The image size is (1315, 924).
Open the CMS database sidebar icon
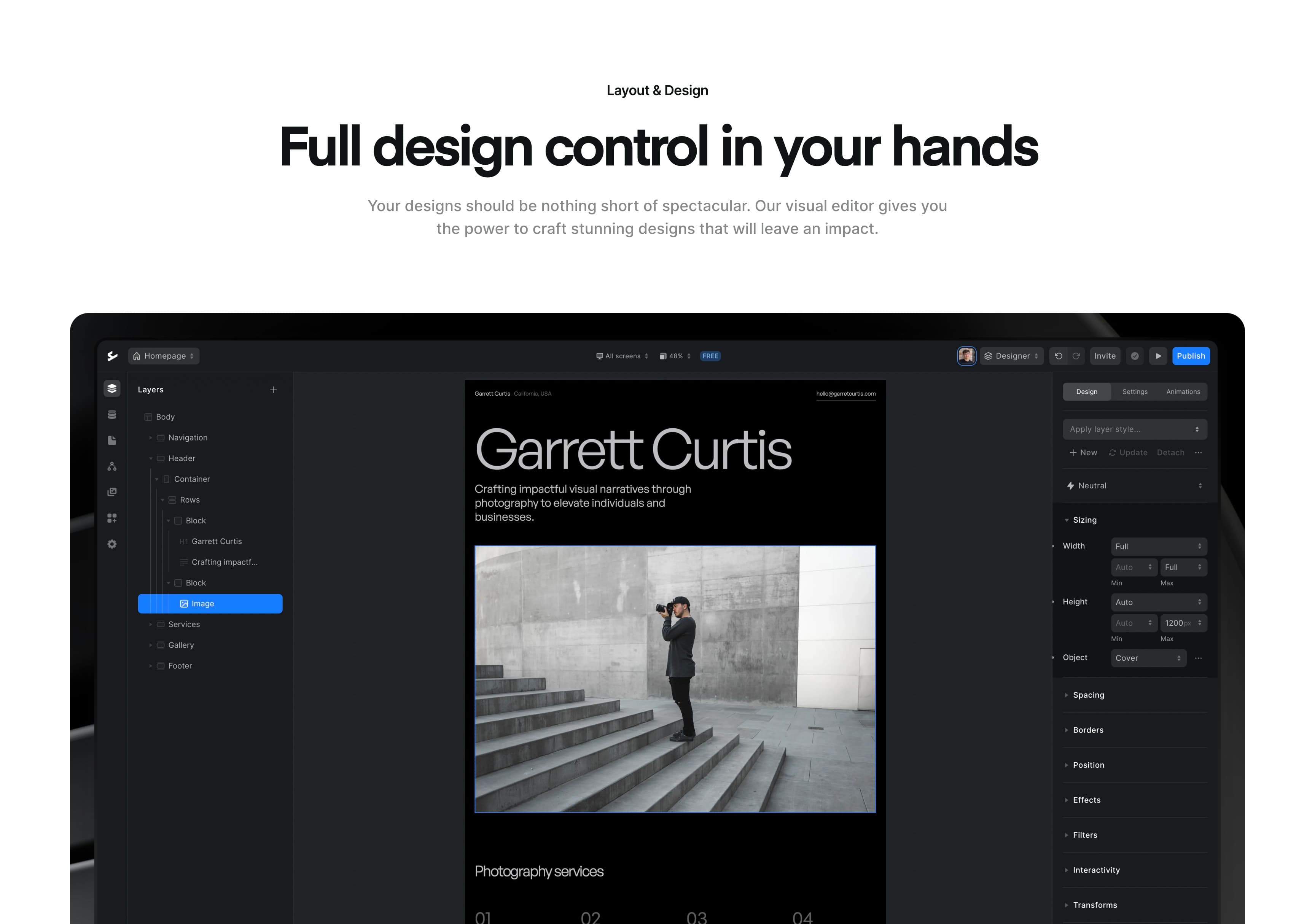click(x=112, y=415)
